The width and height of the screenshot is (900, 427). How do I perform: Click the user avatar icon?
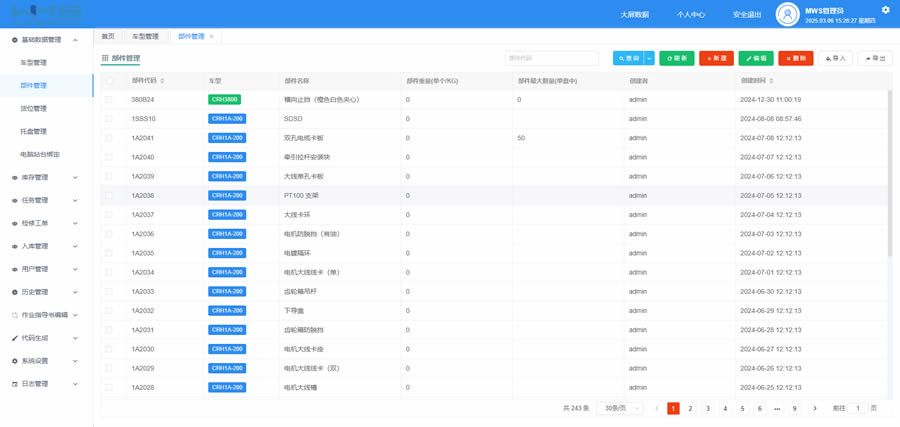tap(787, 14)
